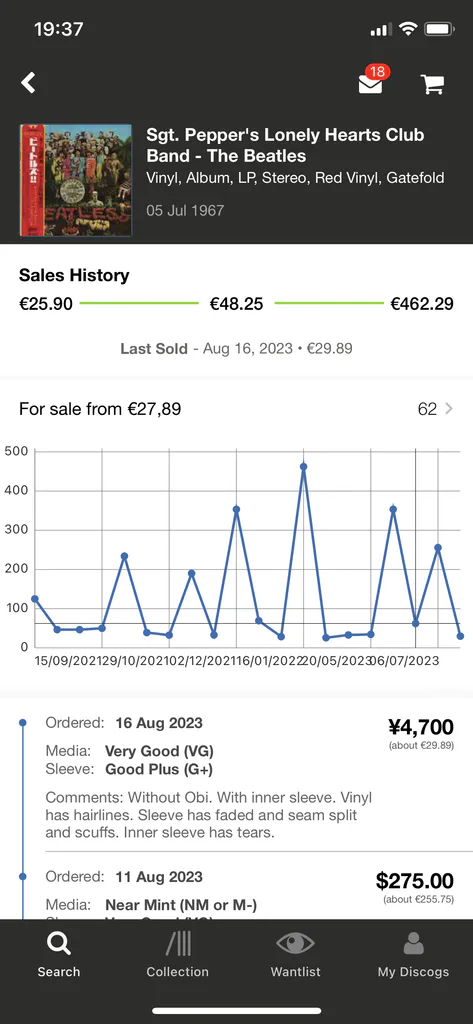Image resolution: width=473 pixels, height=1024 pixels.
Task: Open the Wantlist eye tab
Action: (x=295, y=954)
